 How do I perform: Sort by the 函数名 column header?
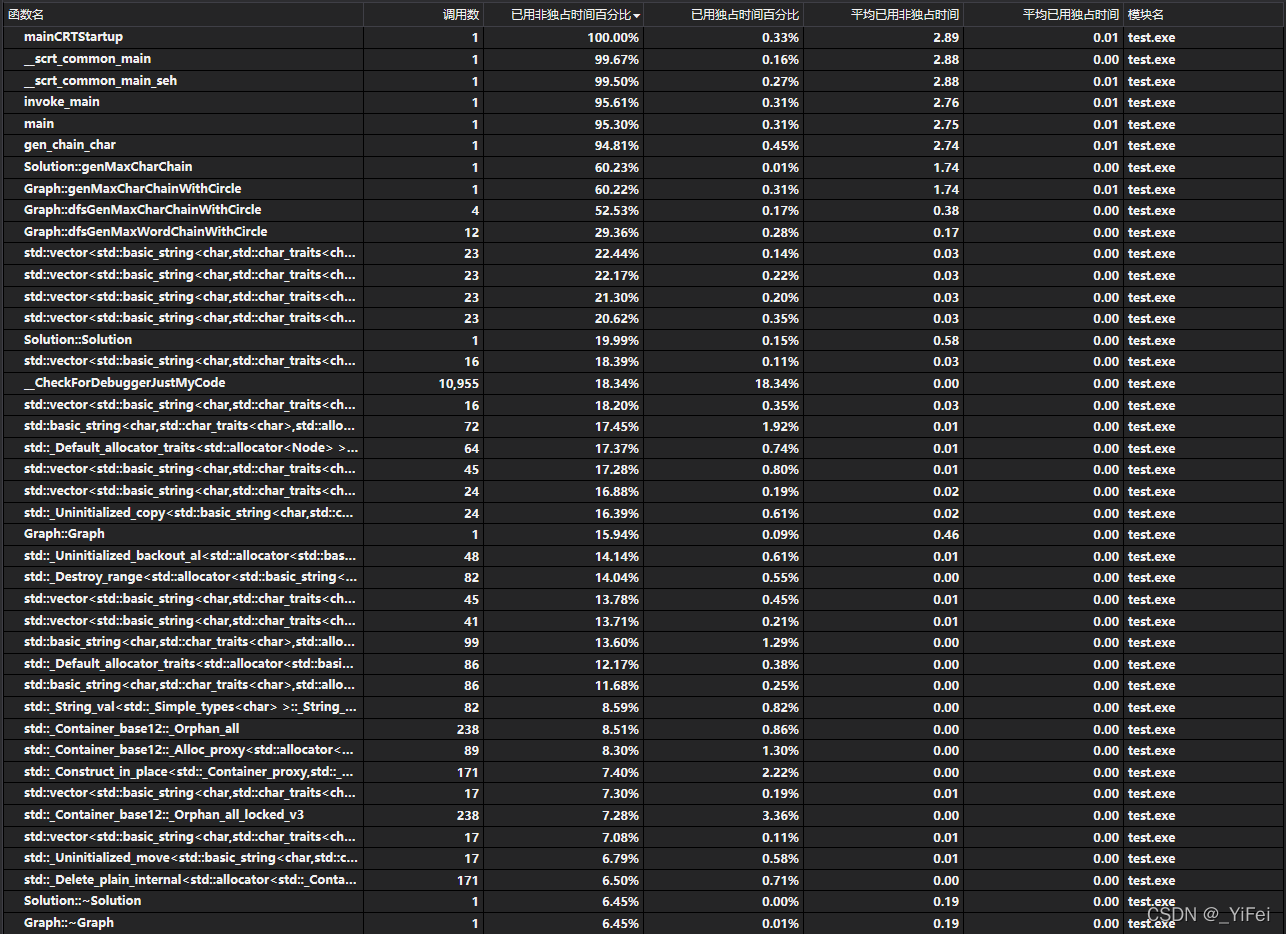point(181,15)
